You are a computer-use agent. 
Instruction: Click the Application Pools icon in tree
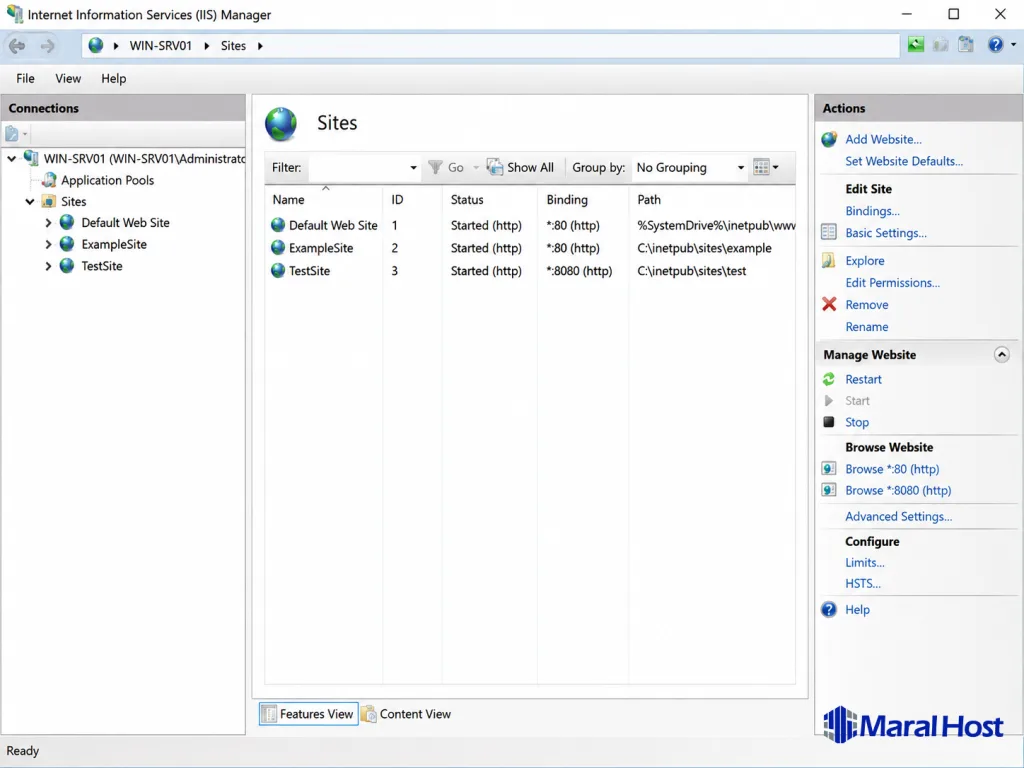[x=49, y=180]
